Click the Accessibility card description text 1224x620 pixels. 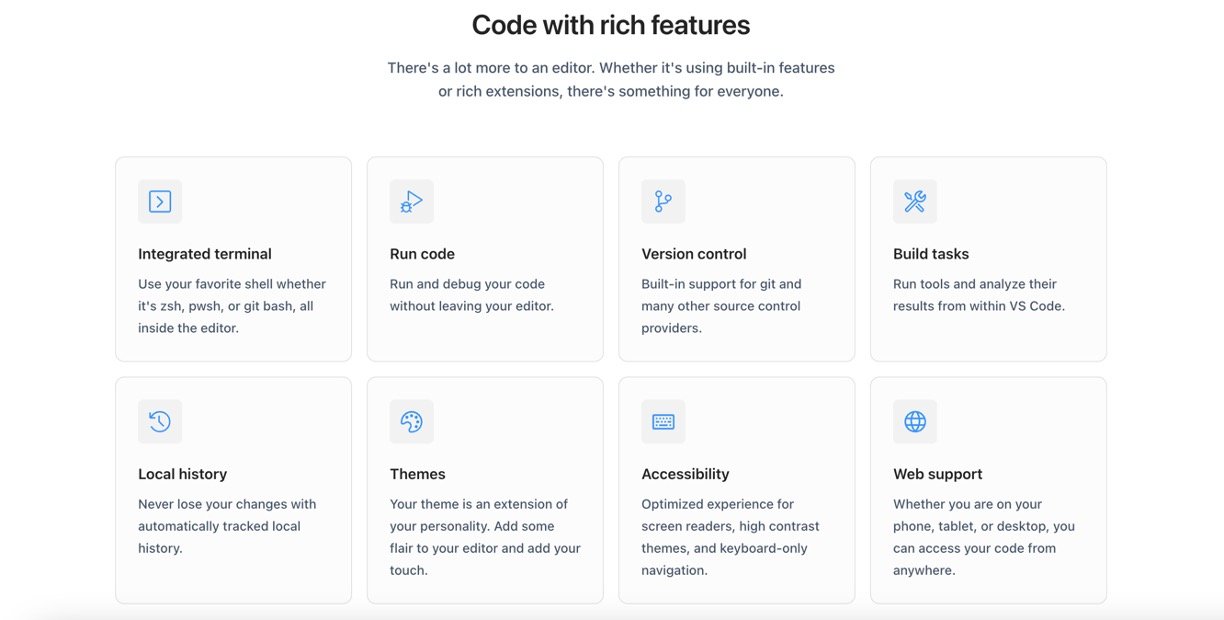pos(730,537)
